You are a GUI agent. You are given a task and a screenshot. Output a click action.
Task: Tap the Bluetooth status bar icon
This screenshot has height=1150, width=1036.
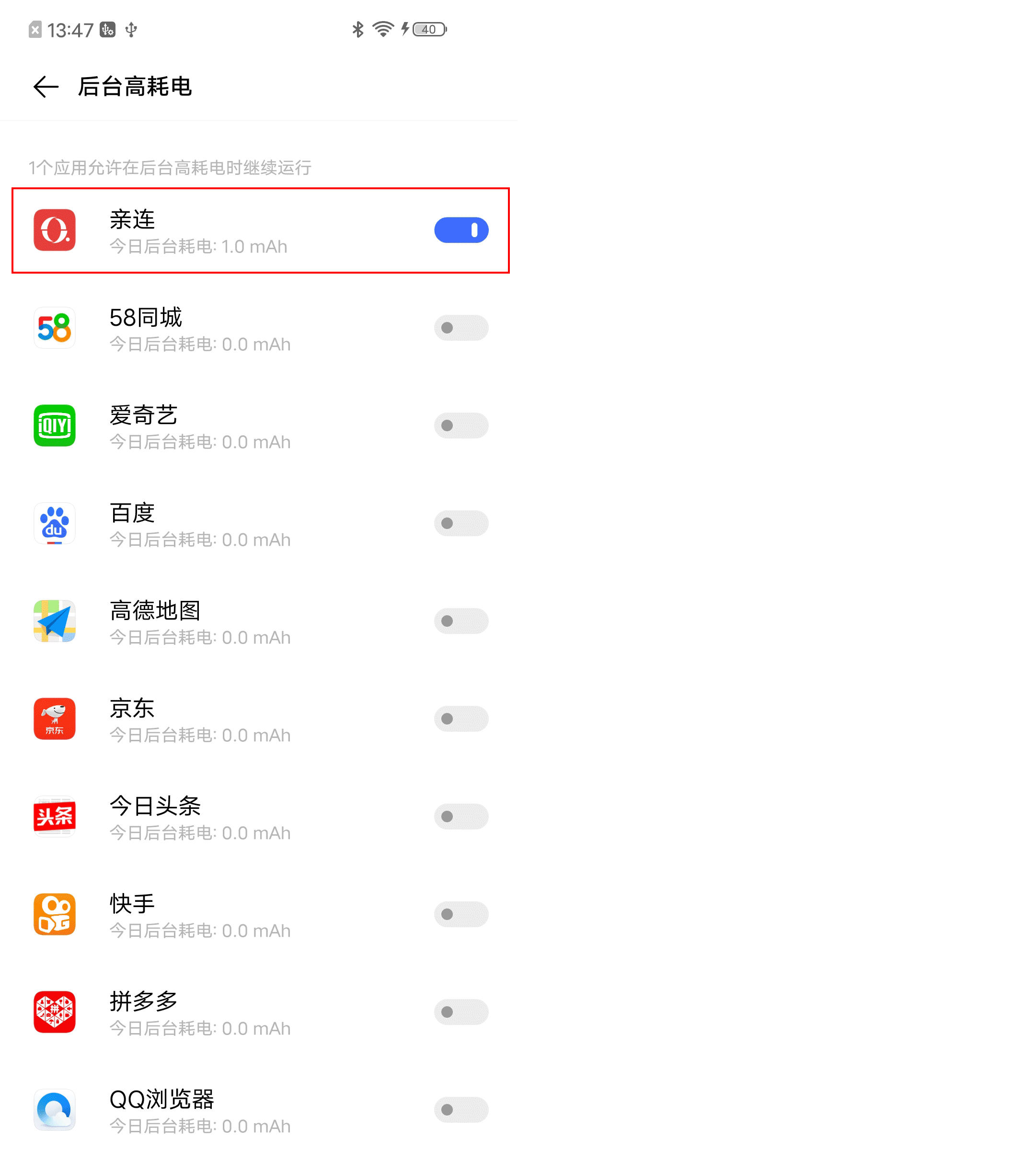(x=357, y=29)
